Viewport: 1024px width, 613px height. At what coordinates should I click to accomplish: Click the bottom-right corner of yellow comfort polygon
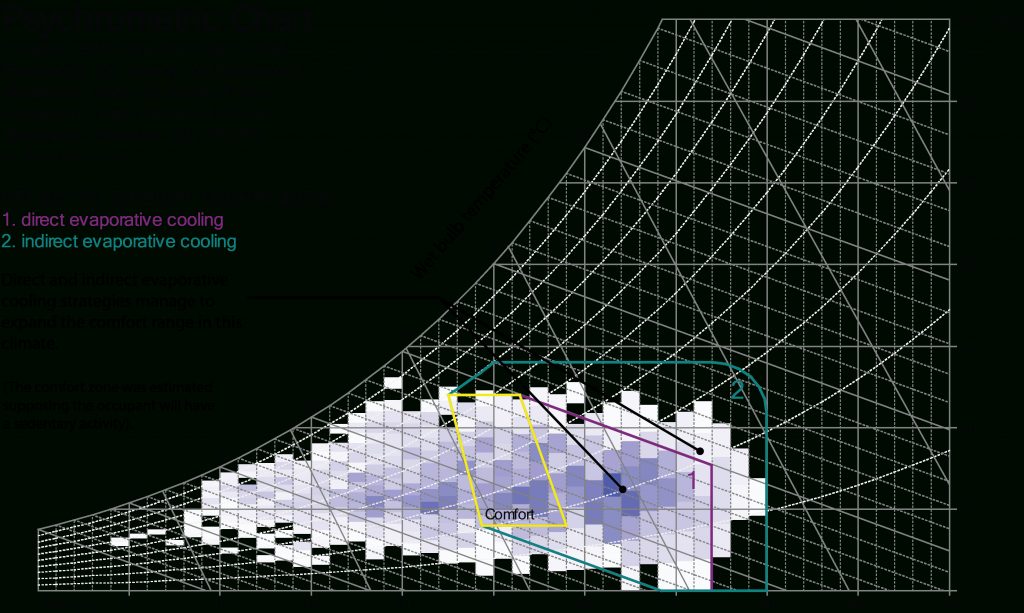point(565,525)
